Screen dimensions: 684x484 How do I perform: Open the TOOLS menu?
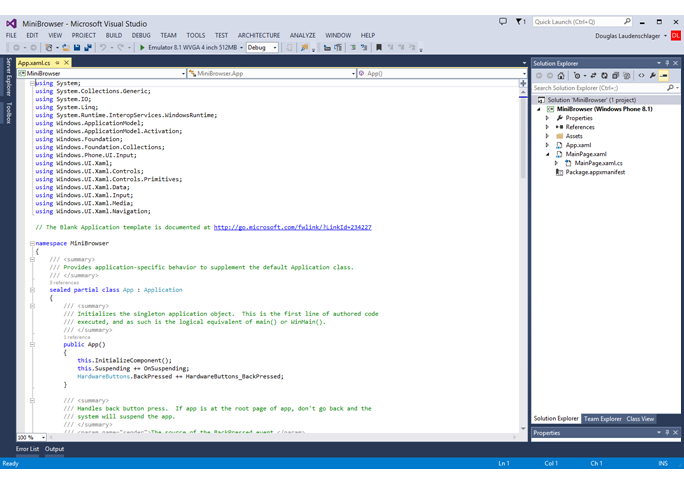(x=195, y=35)
